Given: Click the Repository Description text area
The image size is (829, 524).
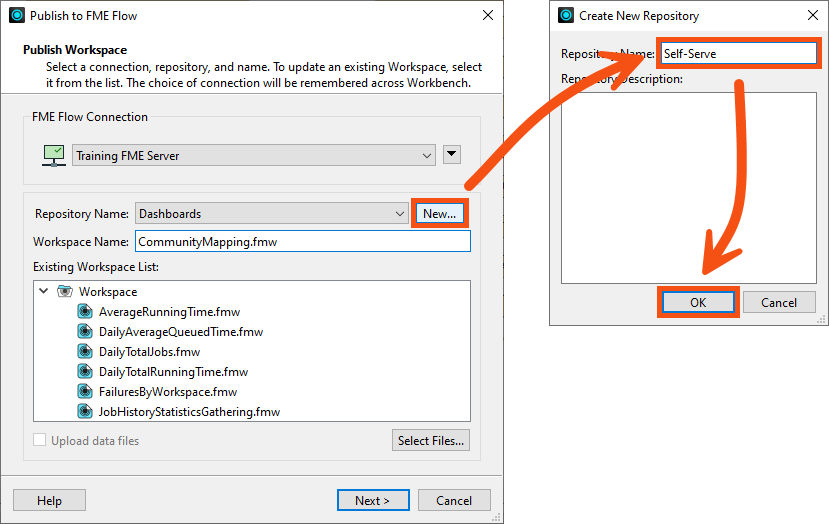Looking at the screenshot, I should pos(689,188).
